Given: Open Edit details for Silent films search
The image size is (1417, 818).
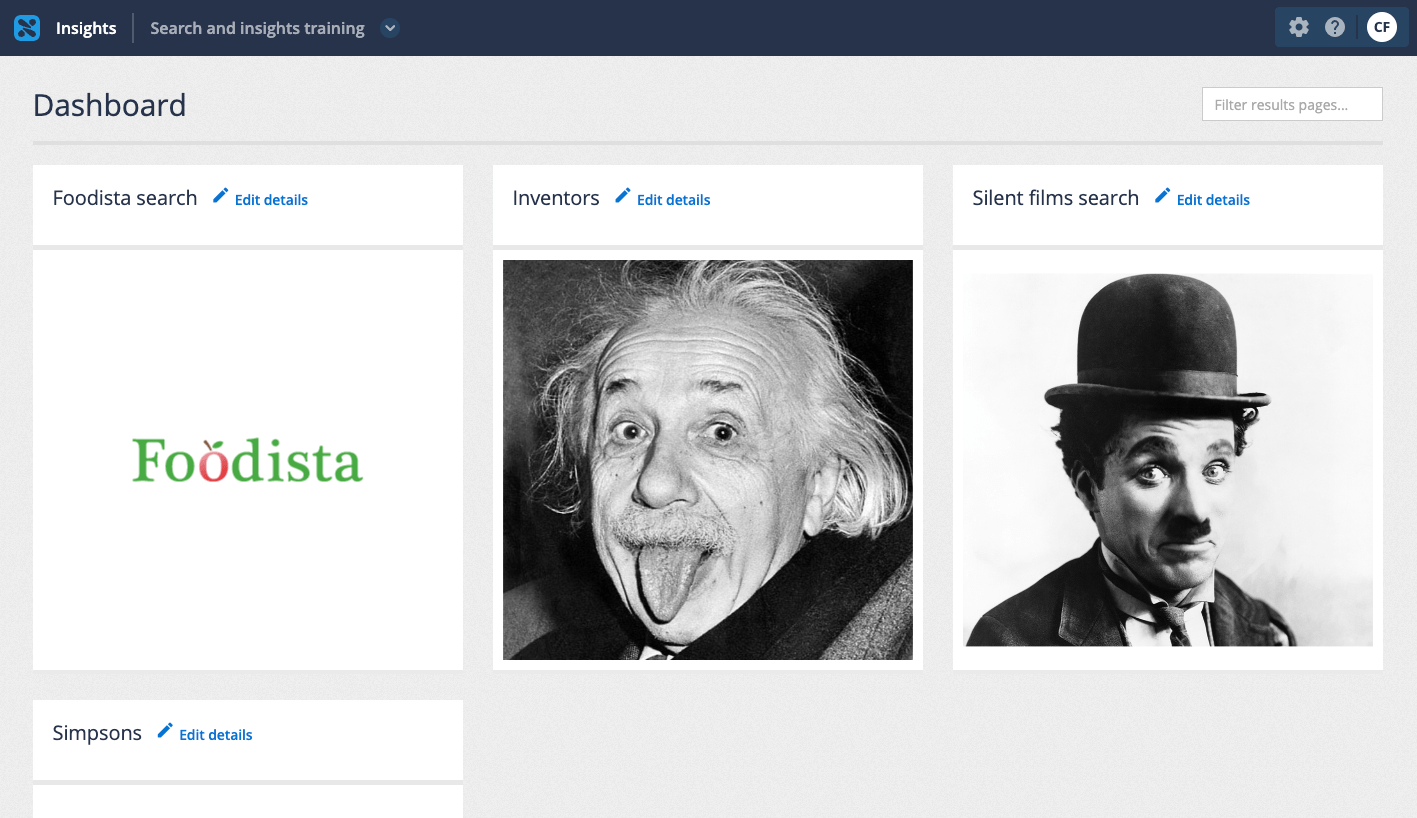Looking at the screenshot, I should pos(1214,199).
